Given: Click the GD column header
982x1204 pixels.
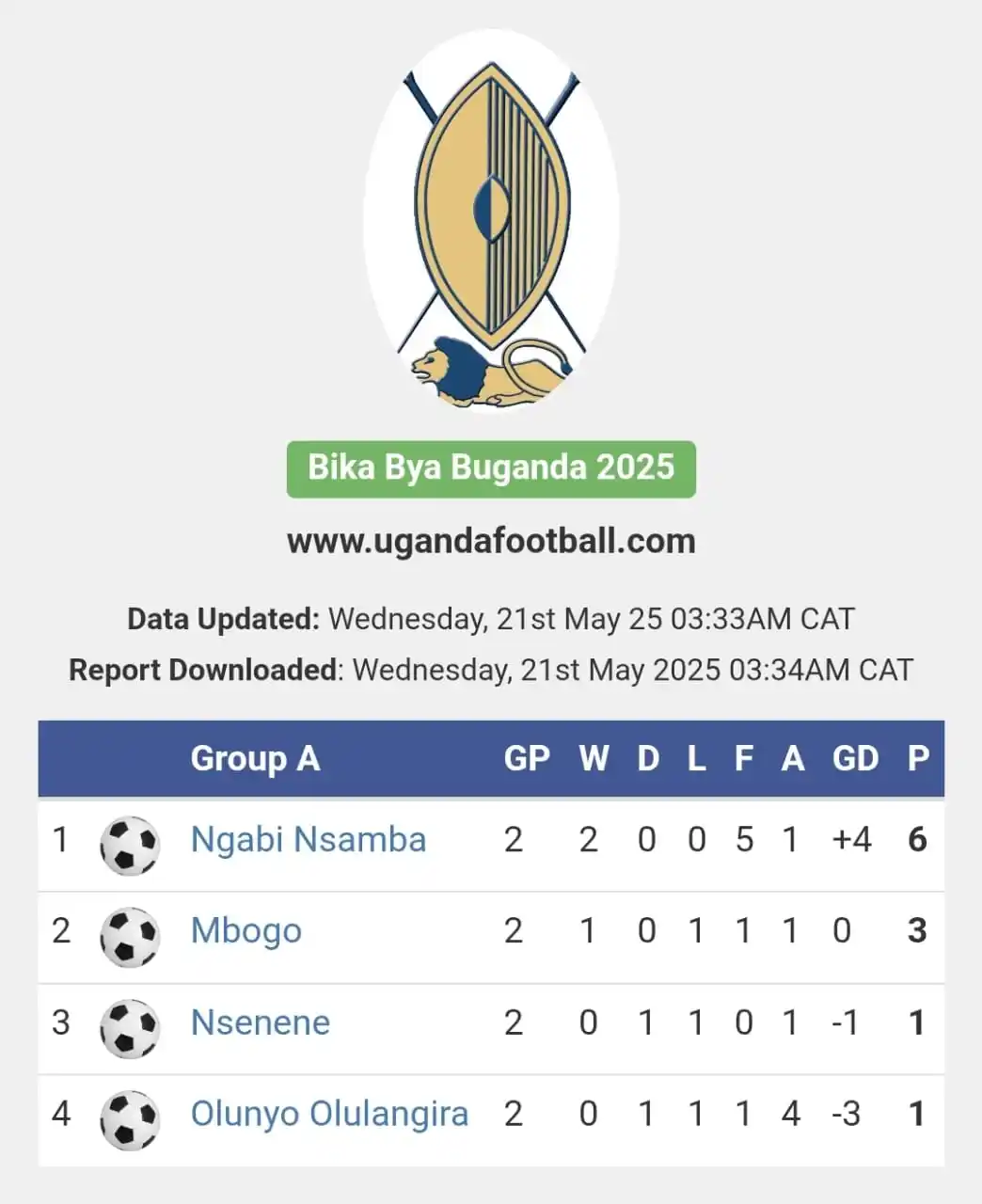Looking at the screenshot, I should pos(855,758).
